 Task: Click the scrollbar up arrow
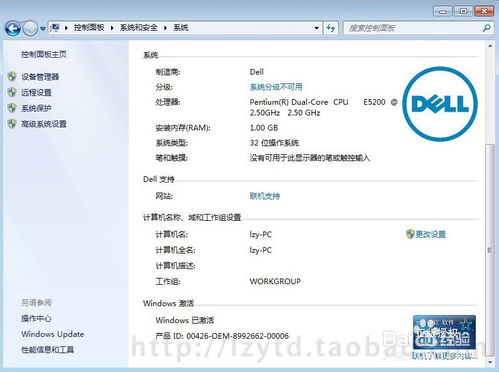pyautogui.click(x=490, y=46)
